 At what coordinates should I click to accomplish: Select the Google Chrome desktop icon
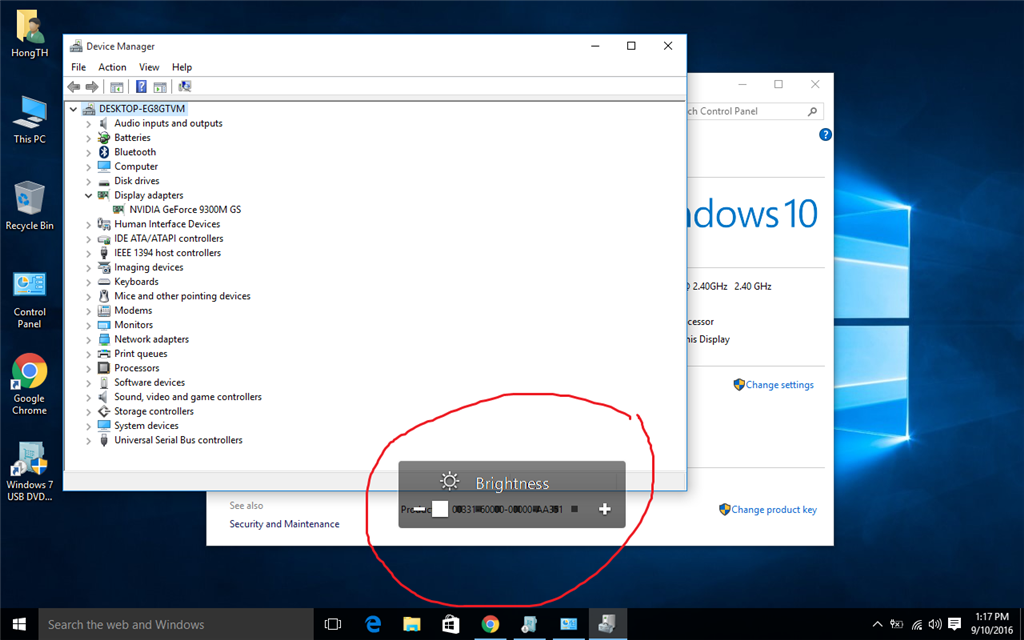[x=29, y=385]
